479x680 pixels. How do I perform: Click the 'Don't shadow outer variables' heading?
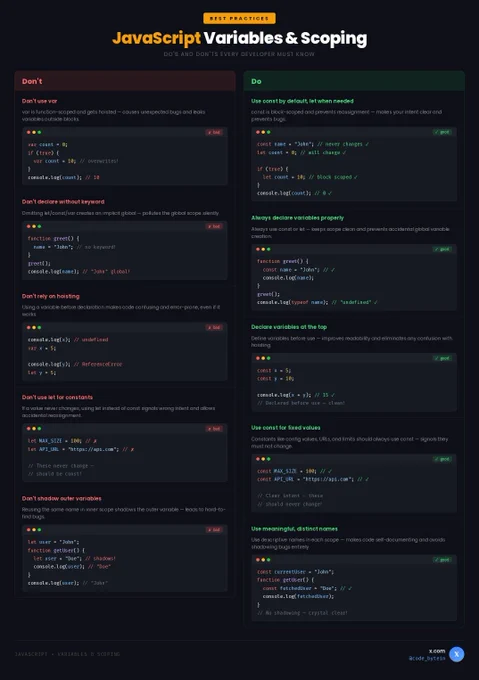tap(62, 498)
